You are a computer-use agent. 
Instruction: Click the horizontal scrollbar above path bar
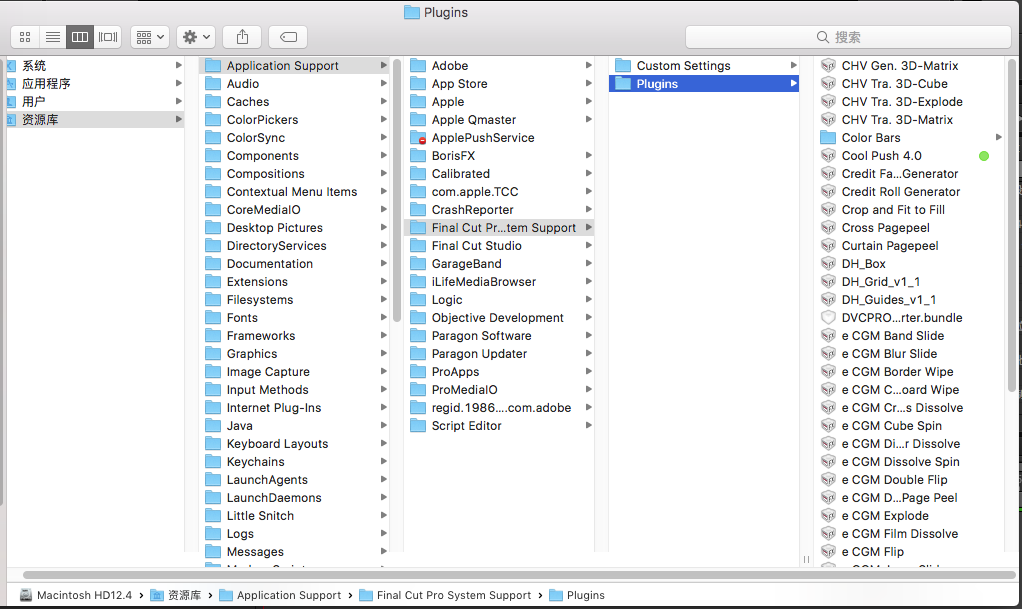(519, 575)
